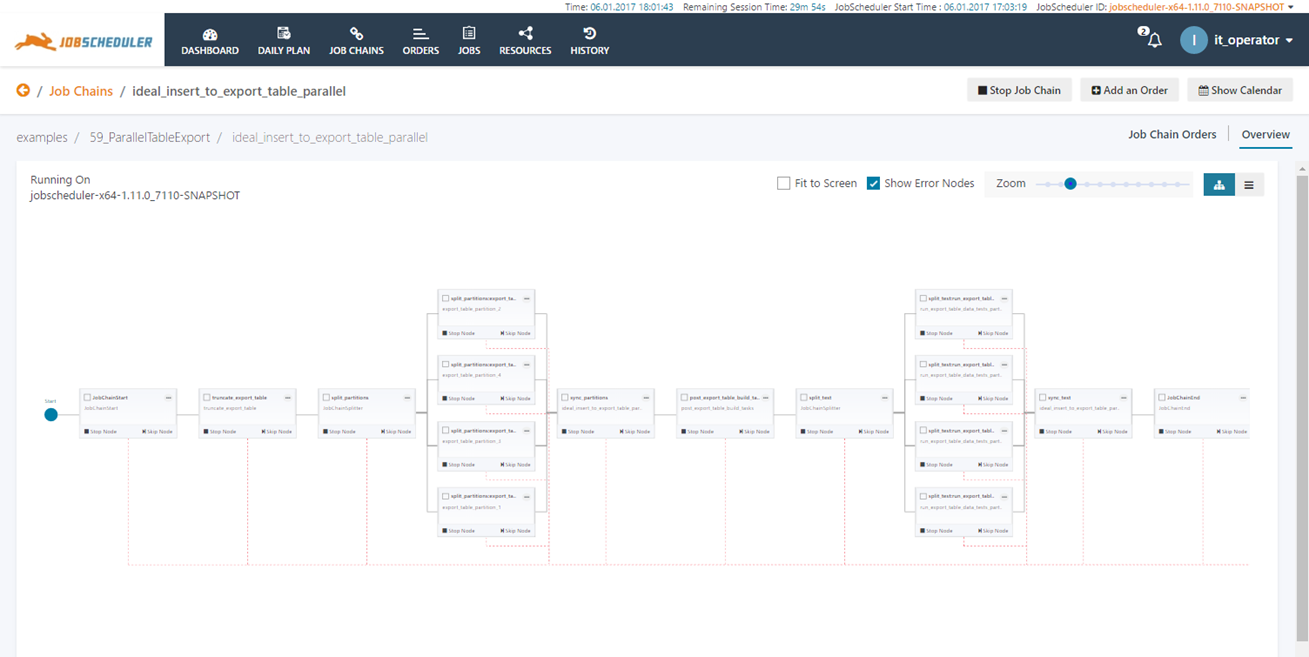Viewport: 1309px width, 657px height.
Task: Click the orange back arrow icon
Action: [x=23, y=91]
